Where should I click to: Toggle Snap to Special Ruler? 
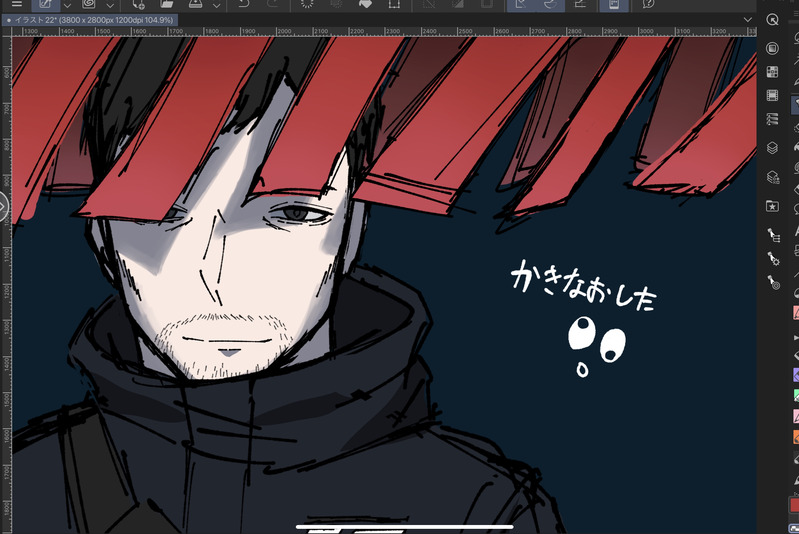(550, 5)
